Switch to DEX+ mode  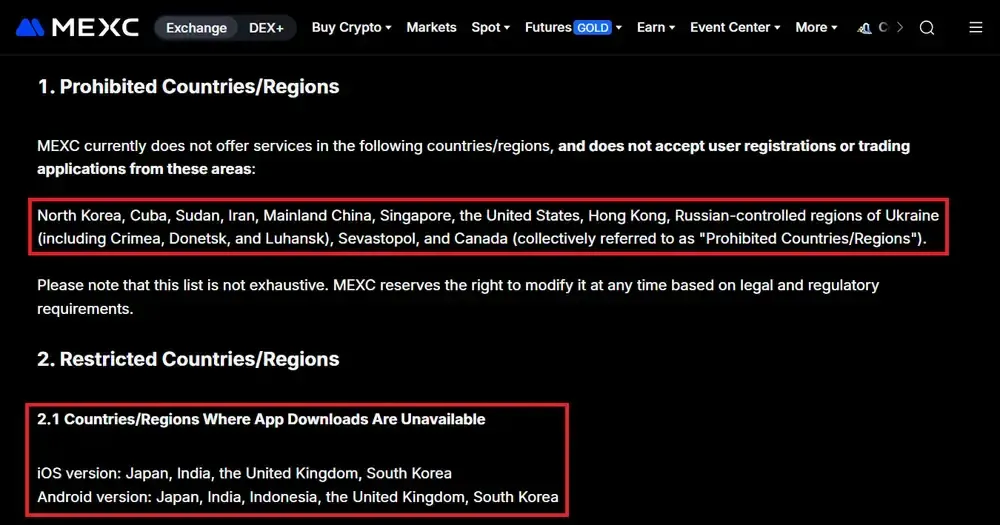266,27
